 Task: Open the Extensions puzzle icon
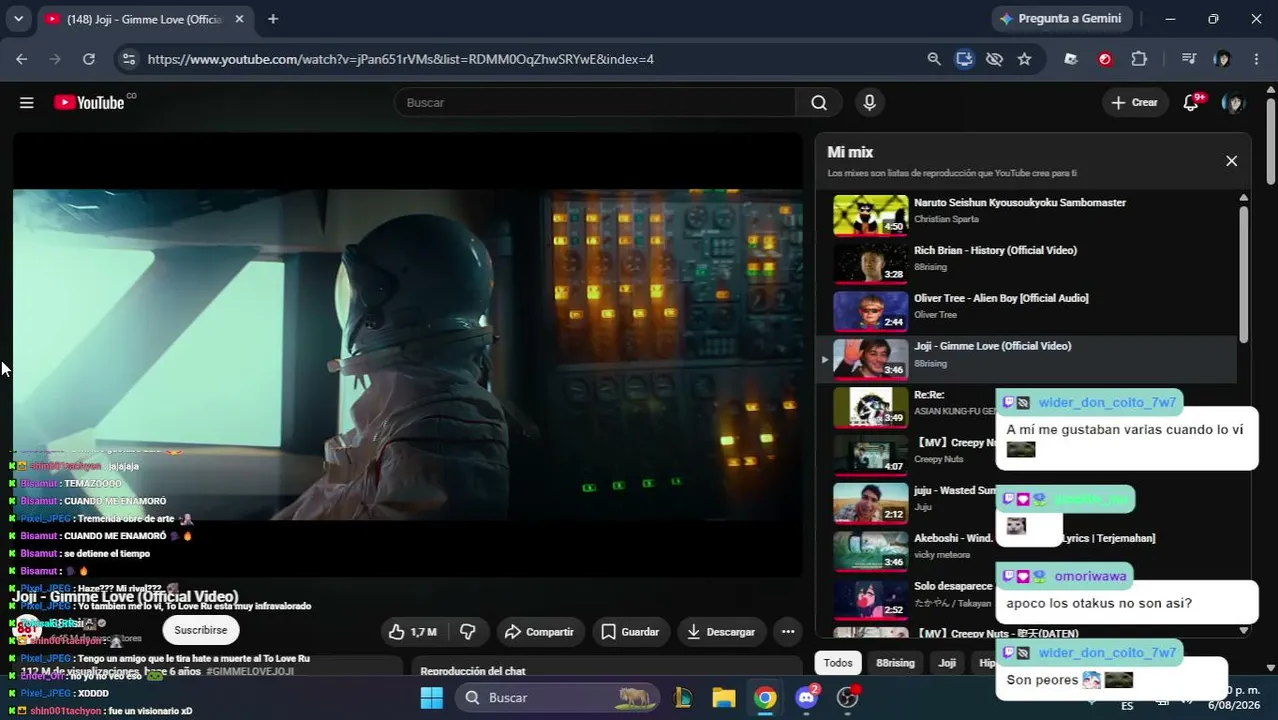(x=1139, y=59)
